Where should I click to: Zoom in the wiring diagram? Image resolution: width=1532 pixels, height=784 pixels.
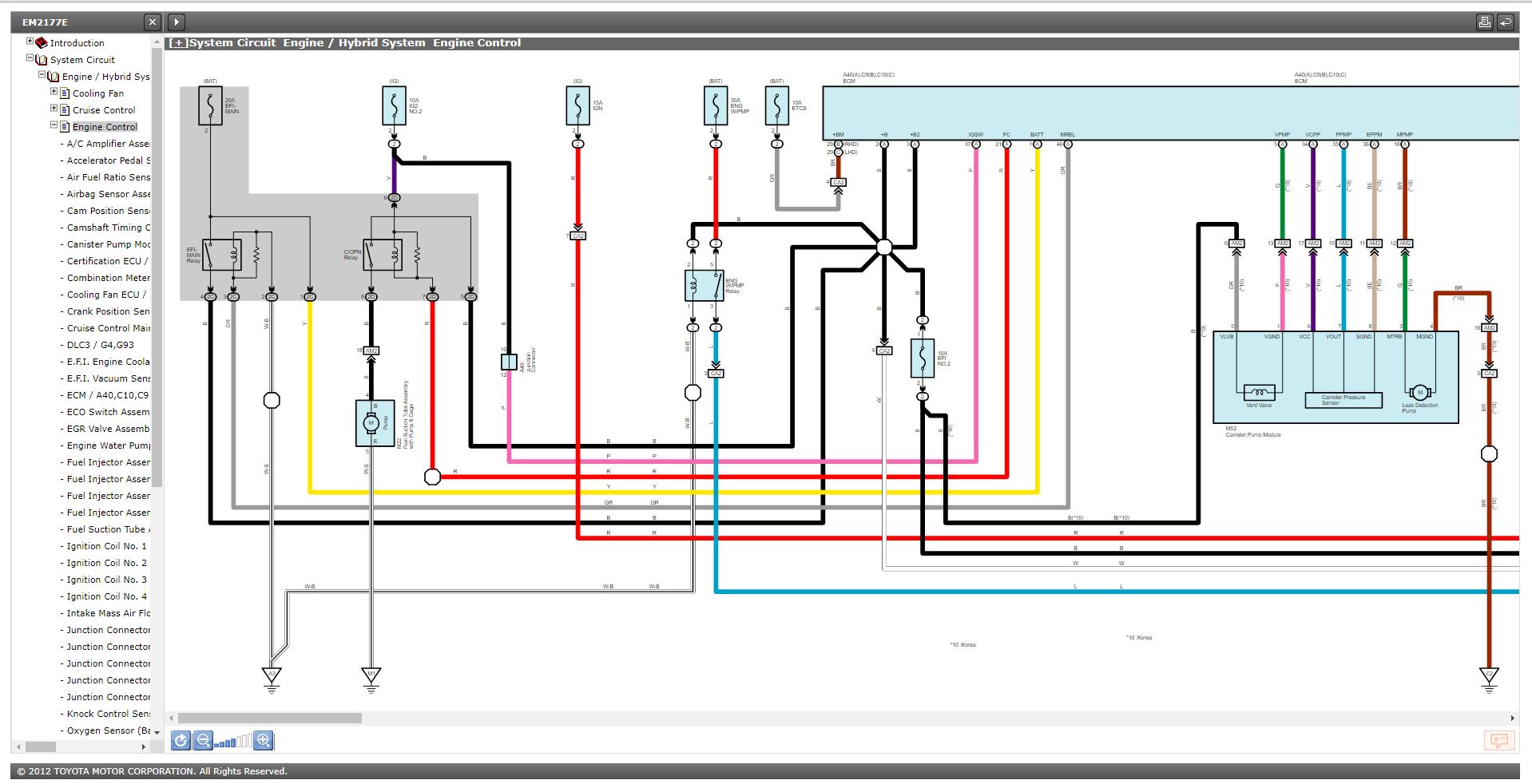(263, 741)
